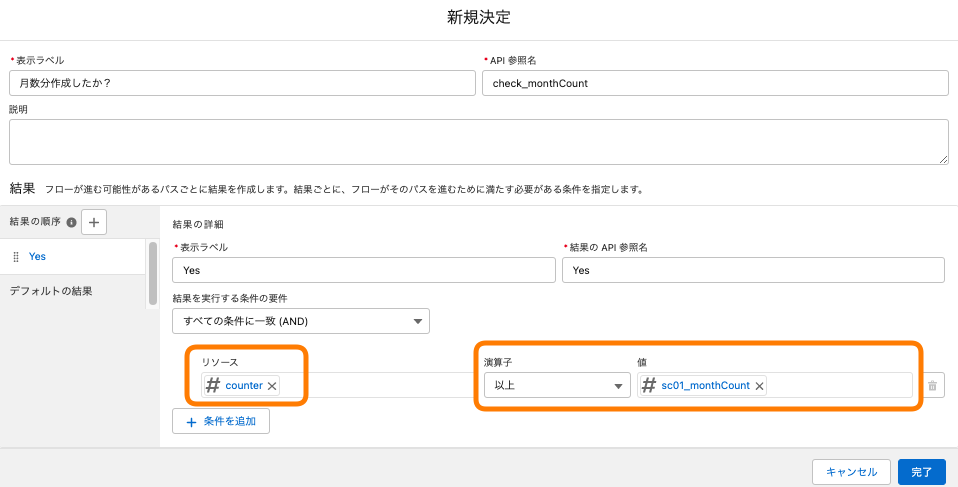This screenshot has height=487, width=958.
Task: Click the キャンセル button
Action: 851,472
